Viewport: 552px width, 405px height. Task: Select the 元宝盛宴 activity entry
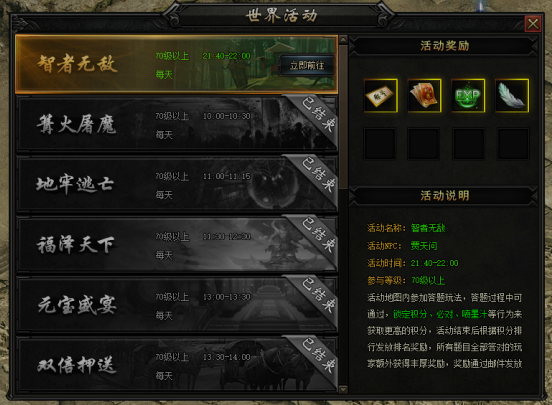[x=176, y=304]
